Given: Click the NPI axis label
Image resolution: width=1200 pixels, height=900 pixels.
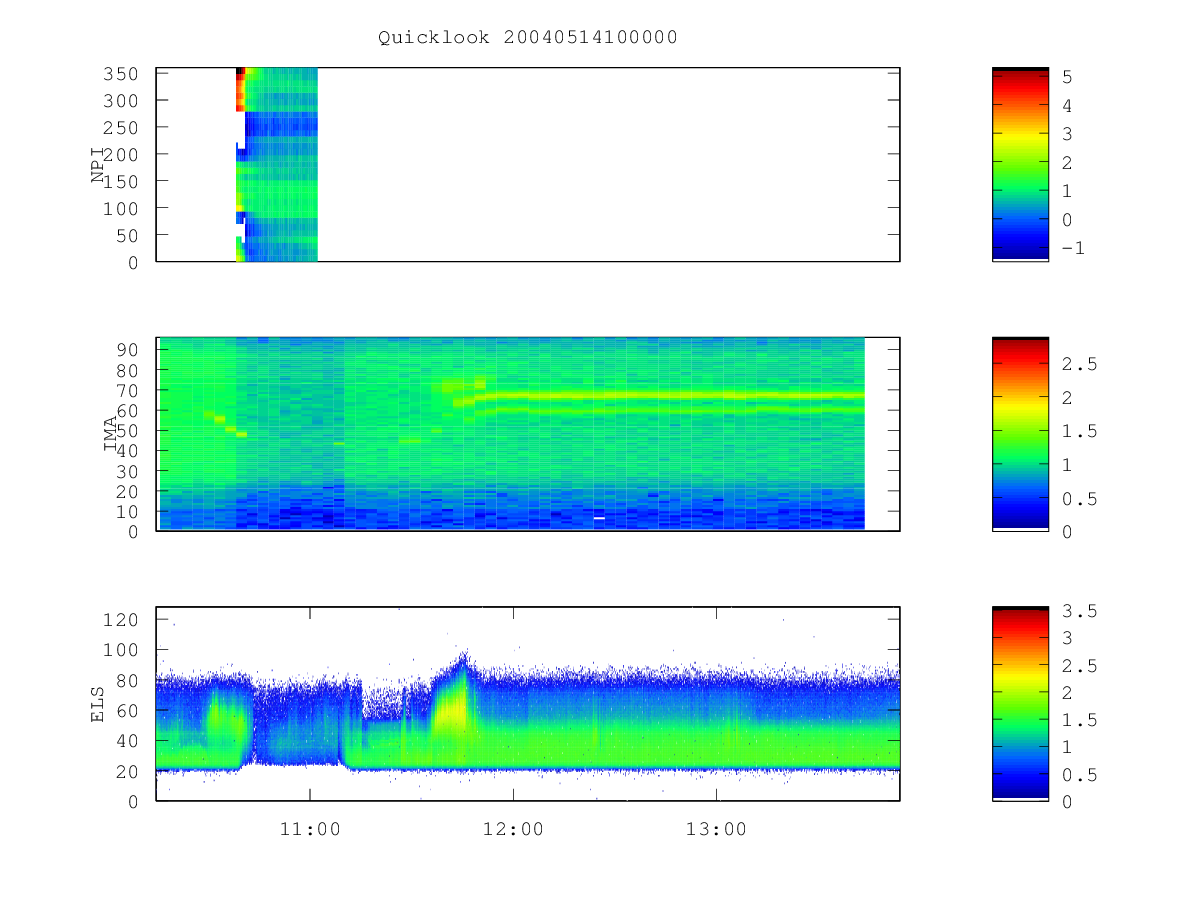Looking at the screenshot, I should [x=99, y=165].
